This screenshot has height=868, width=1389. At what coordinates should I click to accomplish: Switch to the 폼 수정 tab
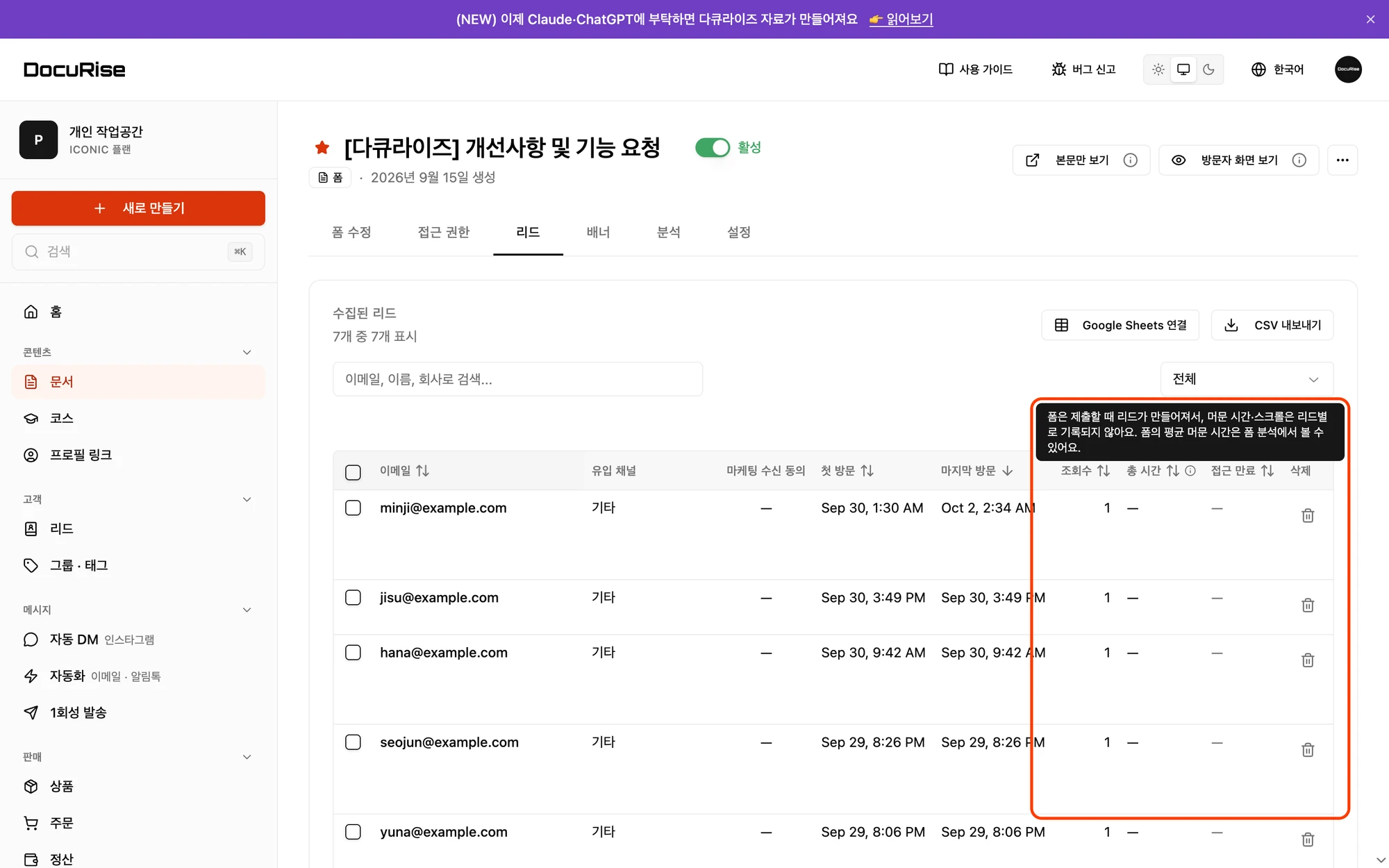coord(351,232)
